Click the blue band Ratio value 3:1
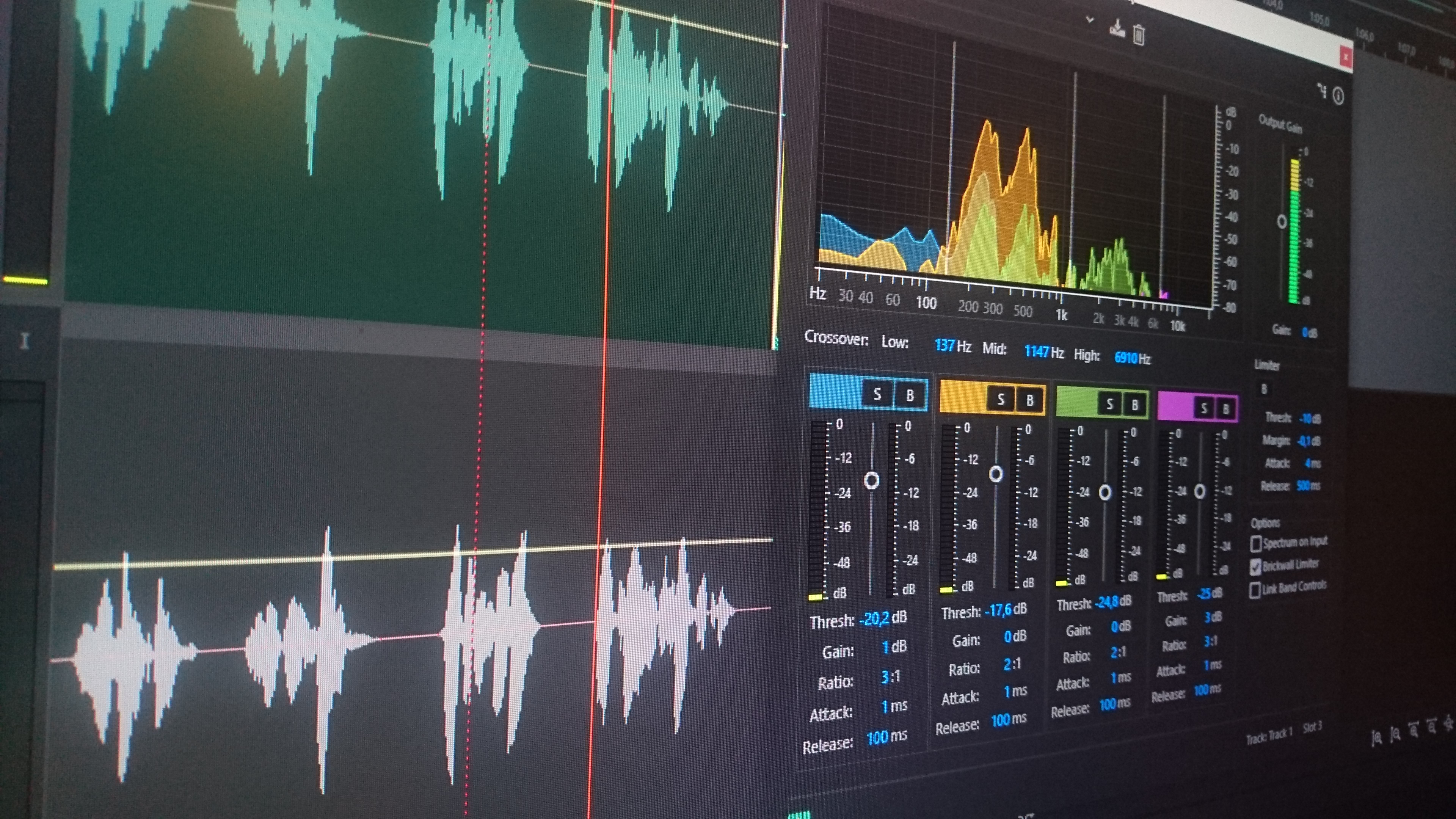This screenshot has height=819, width=1456. click(x=891, y=676)
